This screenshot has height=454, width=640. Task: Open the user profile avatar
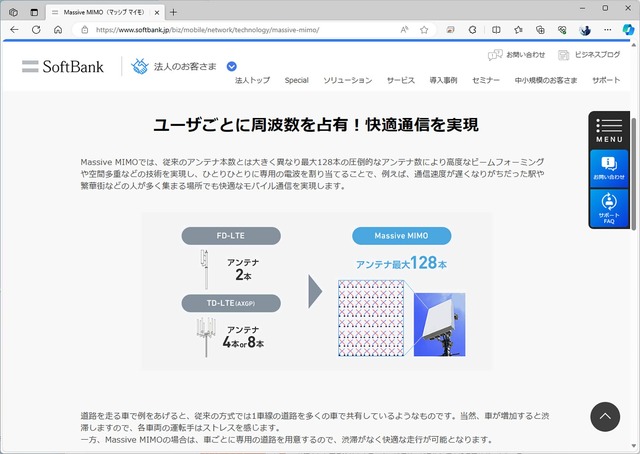click(x=585, y=30)
